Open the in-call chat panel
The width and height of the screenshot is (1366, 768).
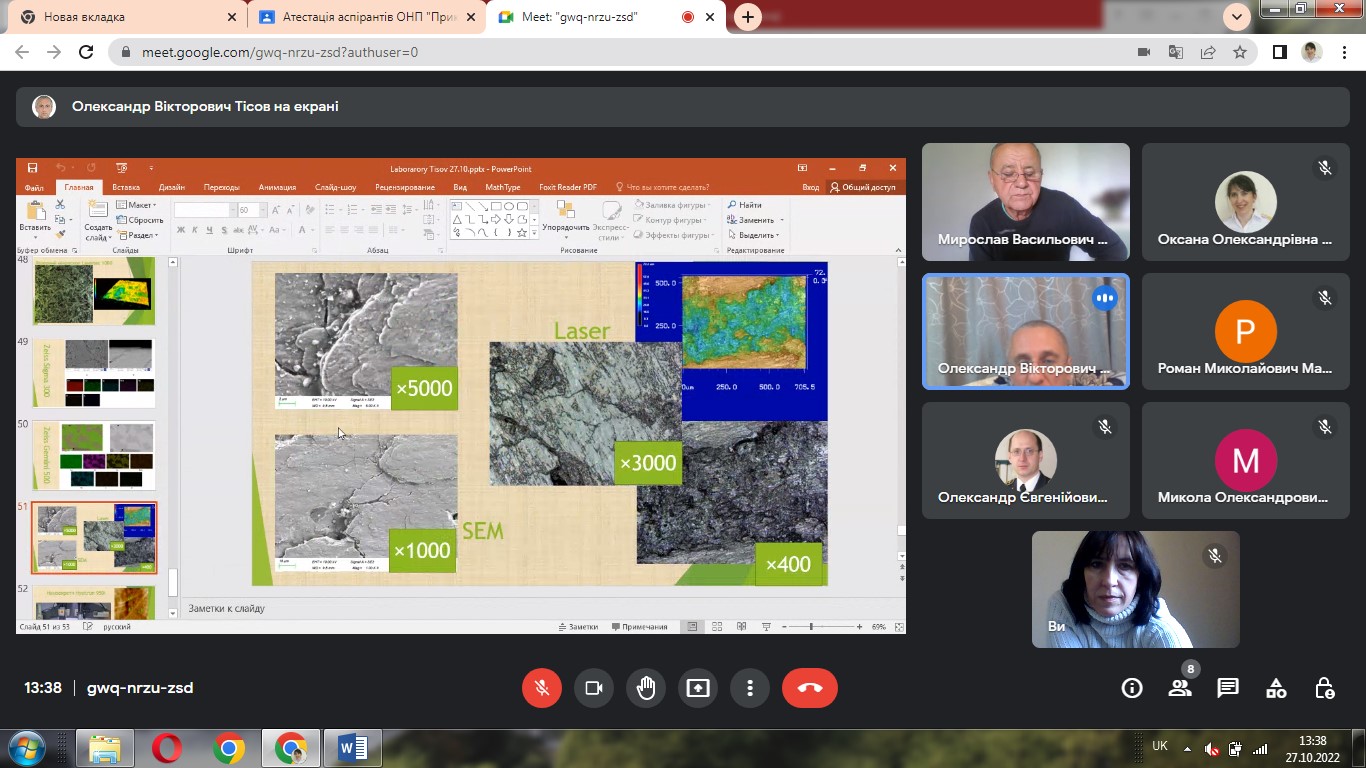click(x=1228, y=688)
